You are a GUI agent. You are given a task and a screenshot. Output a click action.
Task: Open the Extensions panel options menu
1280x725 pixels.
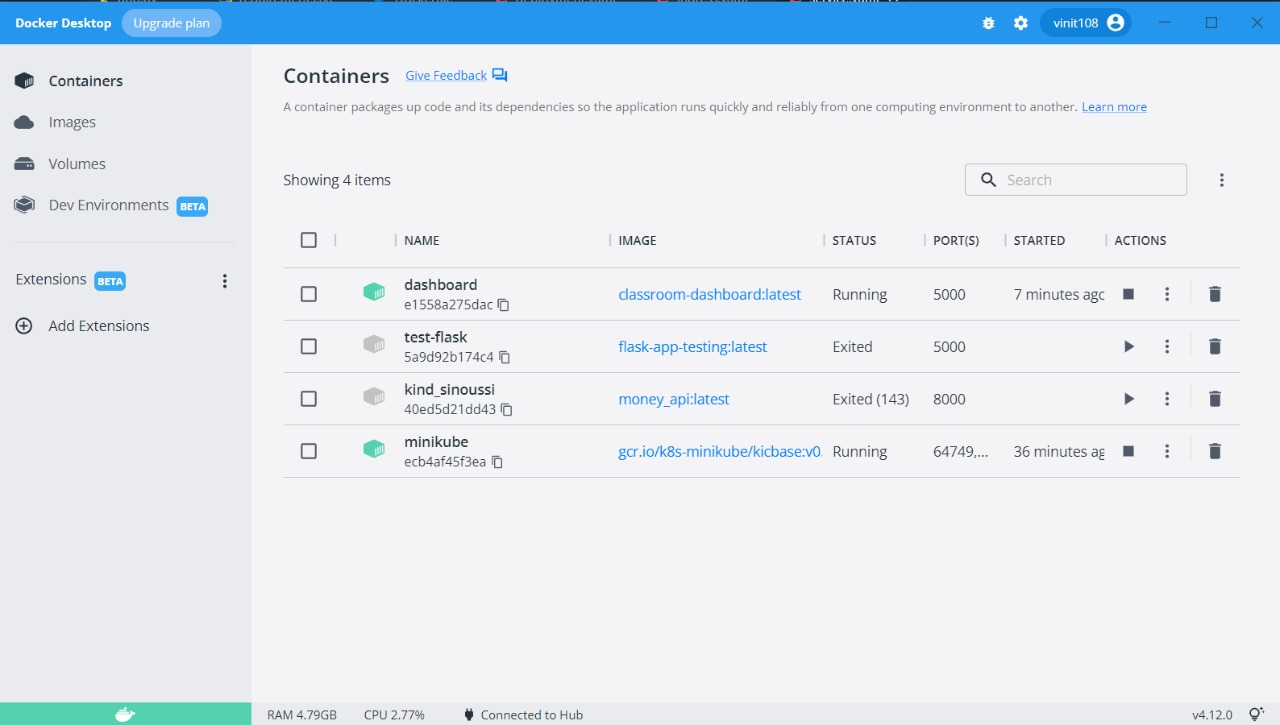[225, 280]
